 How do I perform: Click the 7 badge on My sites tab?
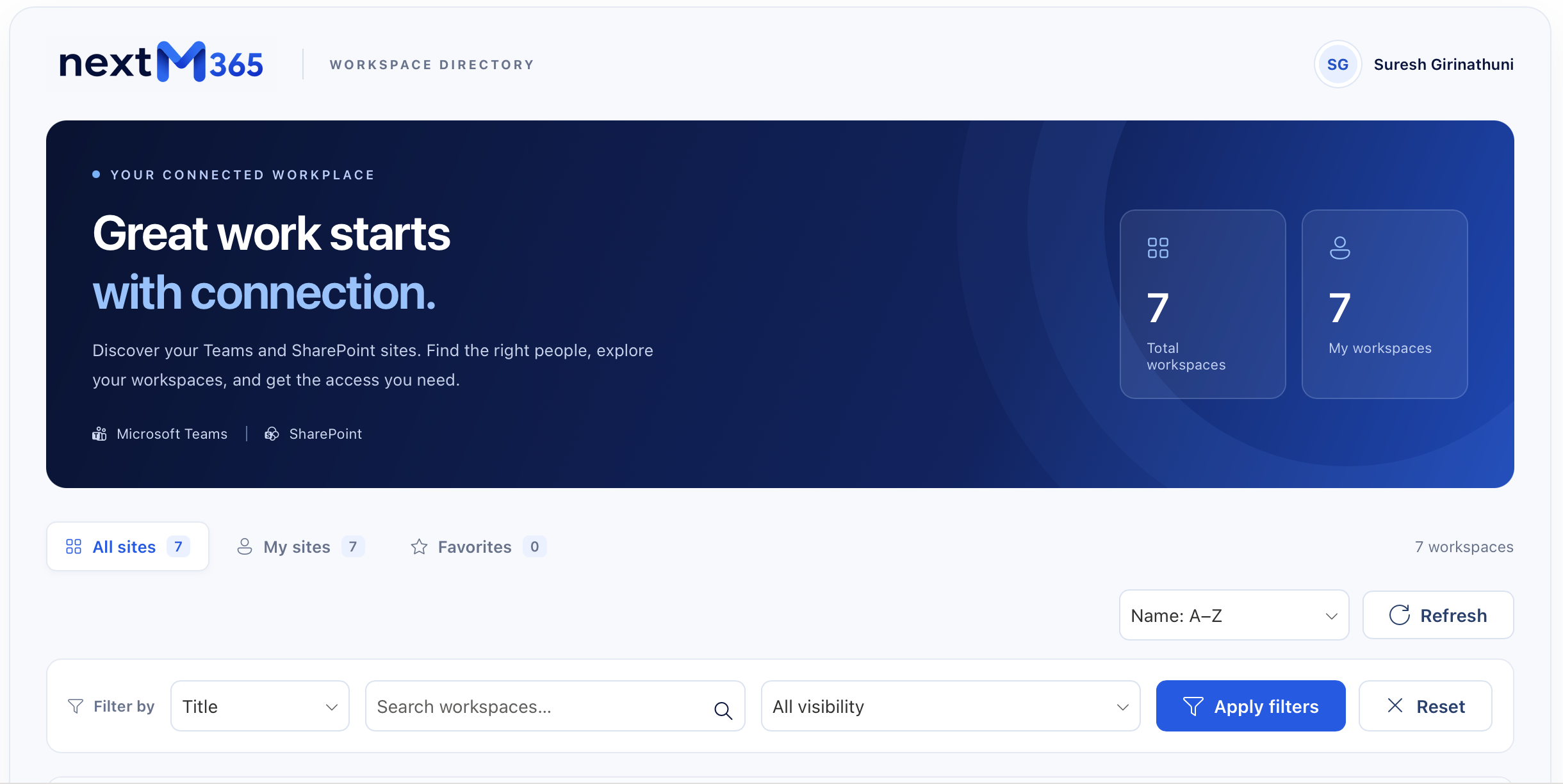(352, 546)
